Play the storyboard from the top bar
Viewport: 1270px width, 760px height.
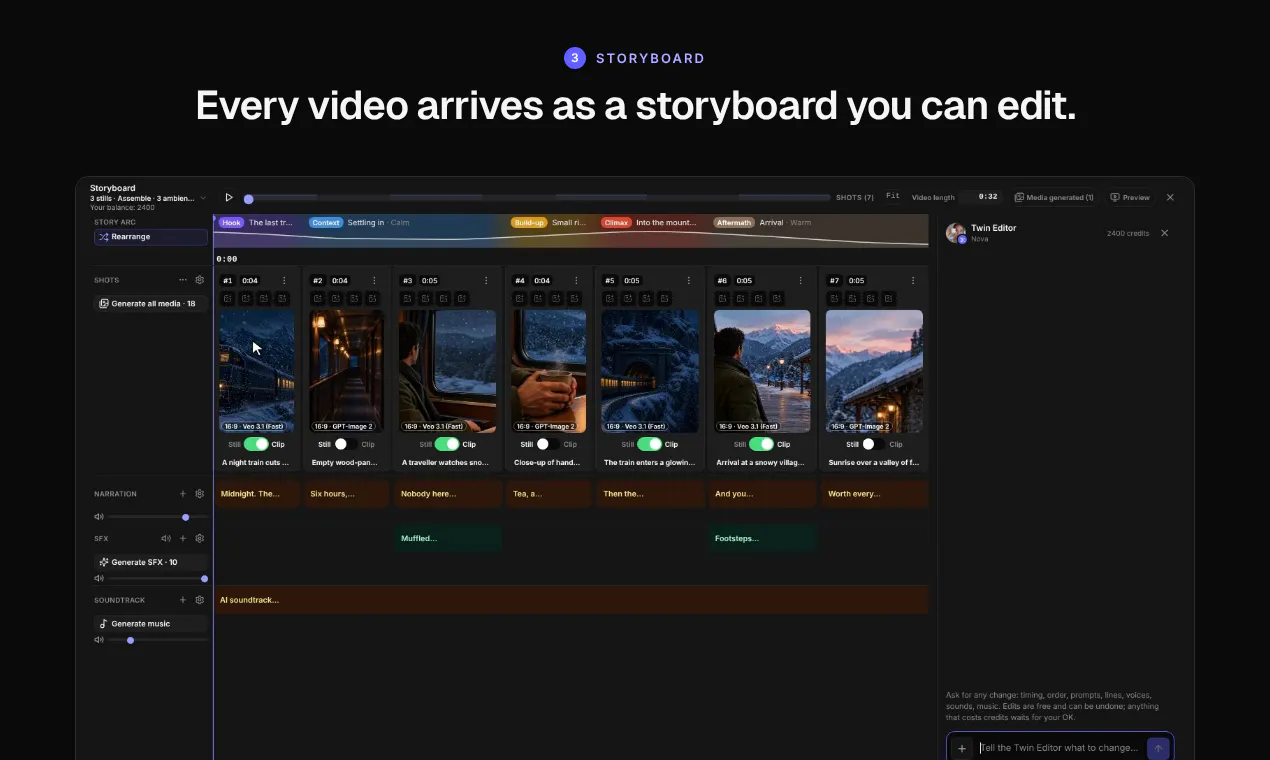[229, 198]
